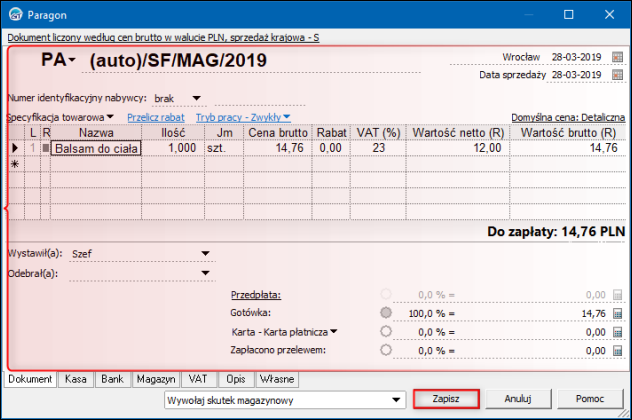
Task: Click the document header link about ceny brutto
Action: pyautogui.click(x=163, y=37)
